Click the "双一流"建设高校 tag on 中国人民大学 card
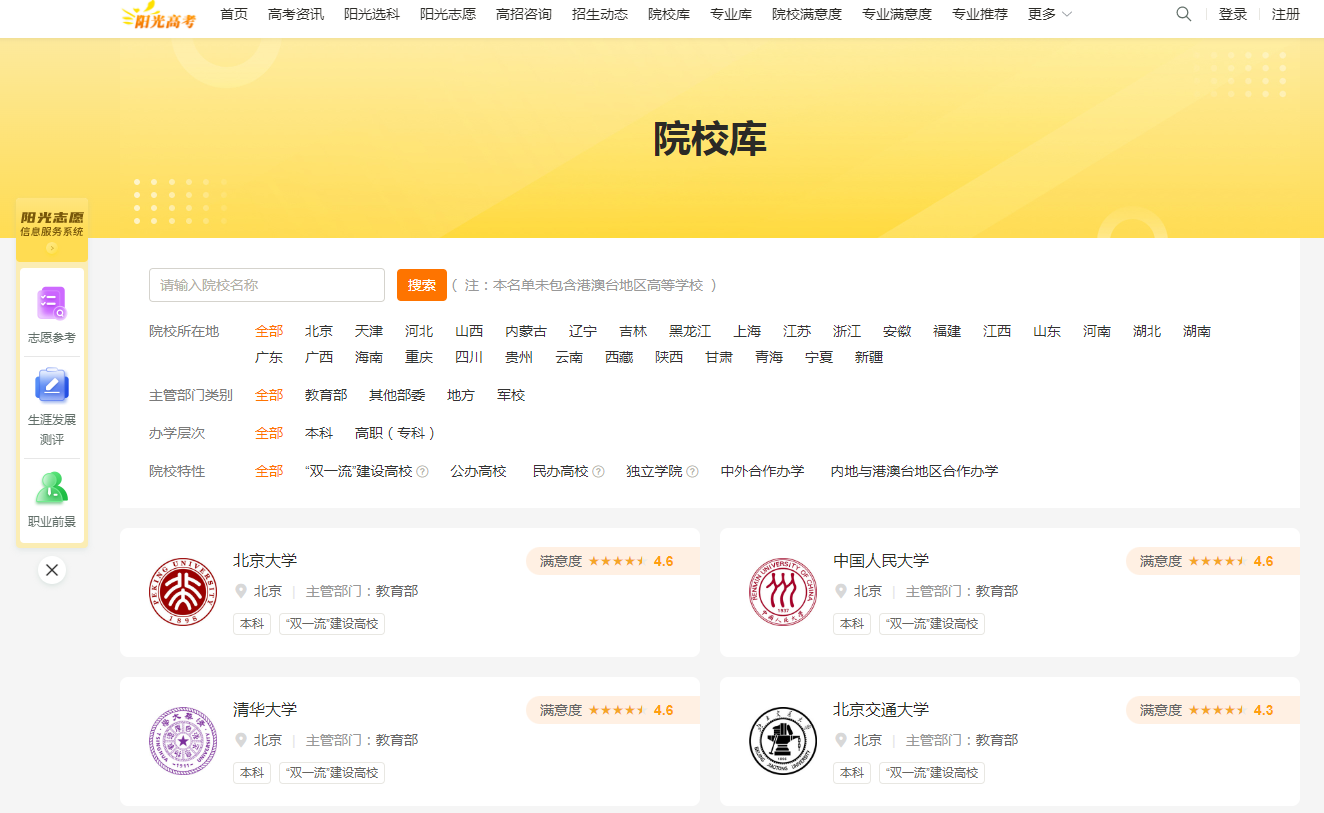Screen dimensions: 1324x813 coord(932,624)
